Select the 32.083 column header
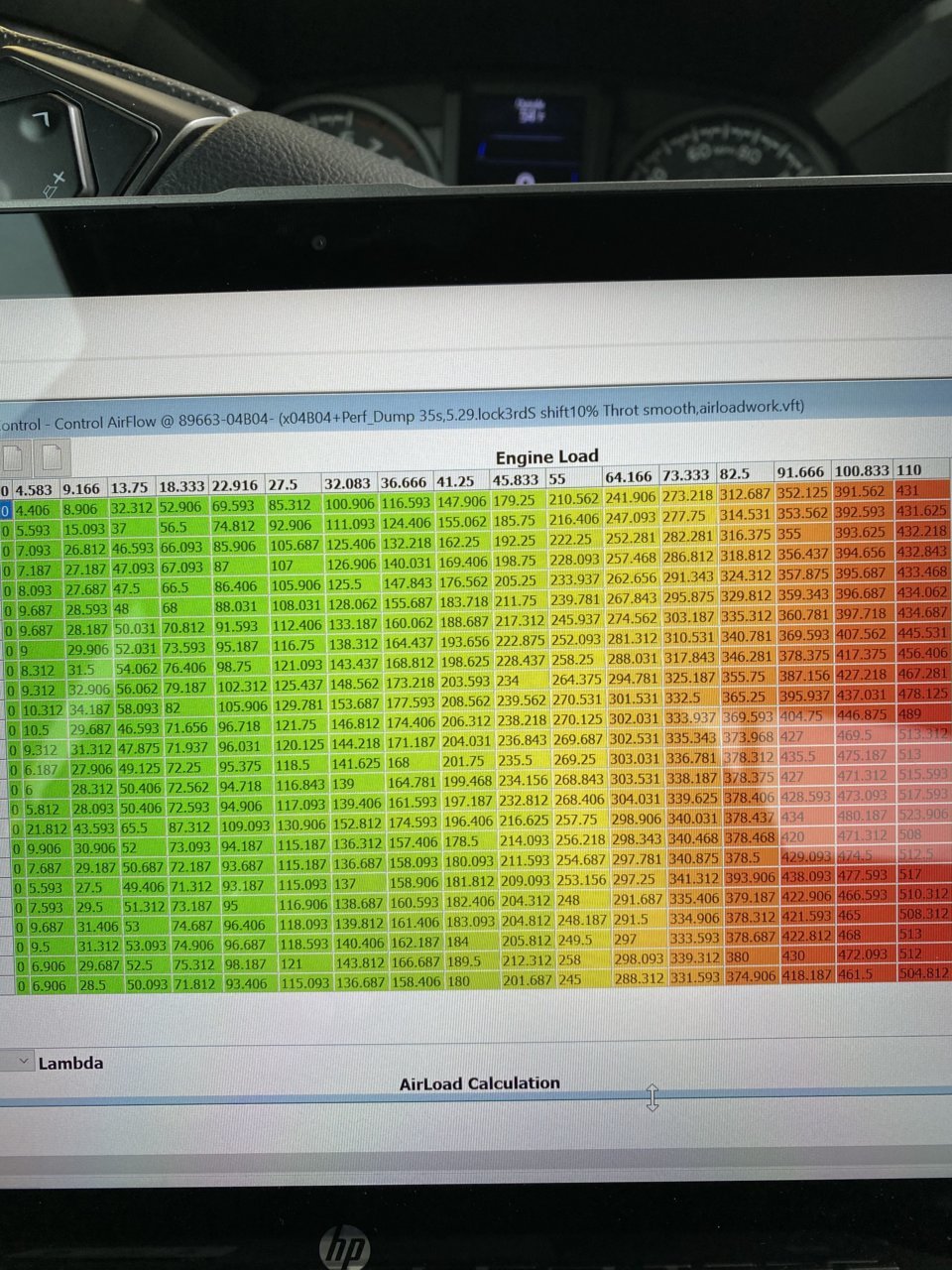 [x=349, y=483]
